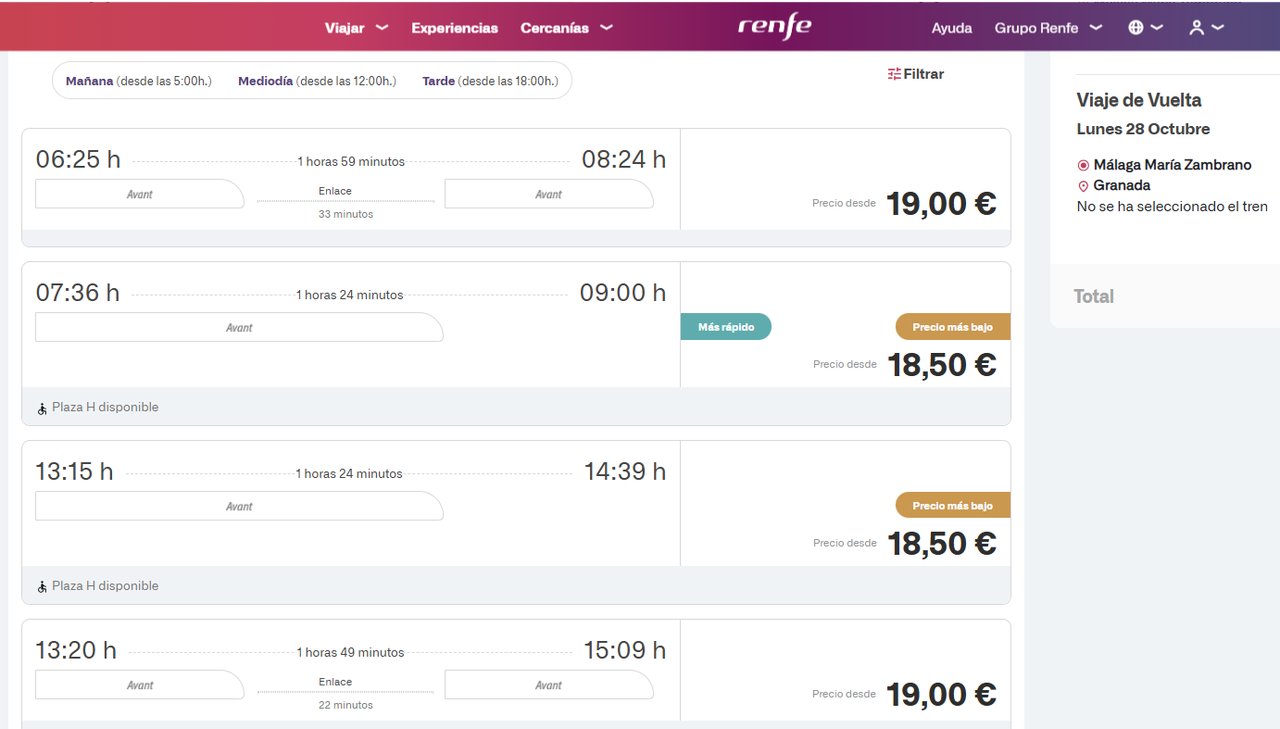The width and height of the screenshot is (1280, 729).
Task: Click the Renfe logo
Action: (x=774, y=27)
